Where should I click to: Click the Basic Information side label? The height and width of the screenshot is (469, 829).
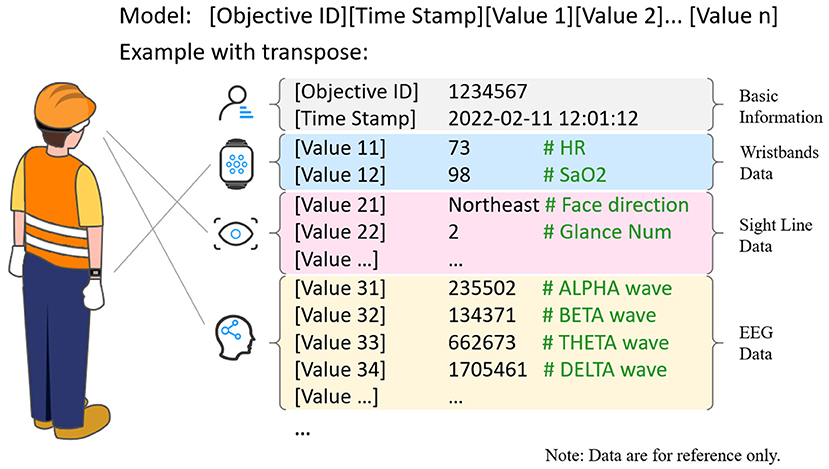pos(780,106)
